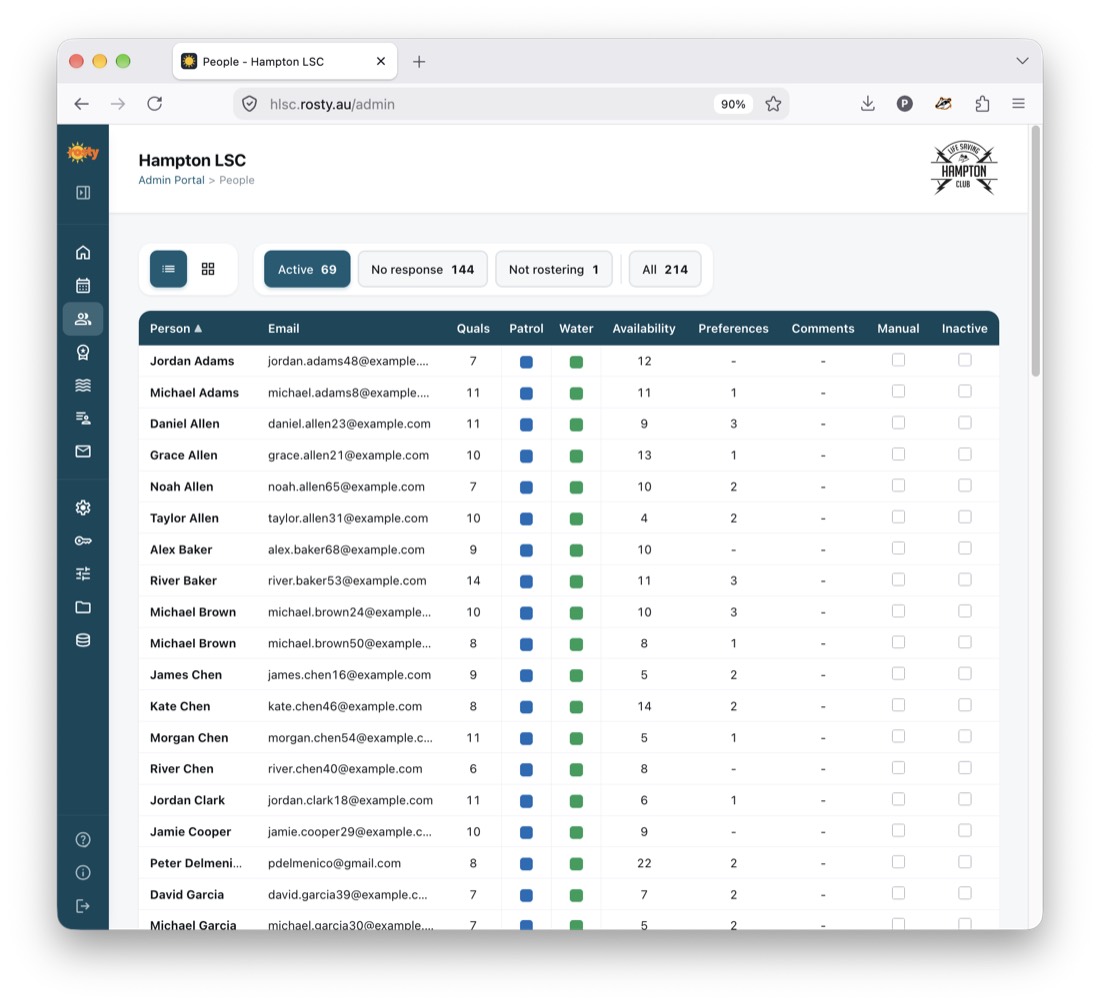Click the name Taylor Allen

click(184, 518)
